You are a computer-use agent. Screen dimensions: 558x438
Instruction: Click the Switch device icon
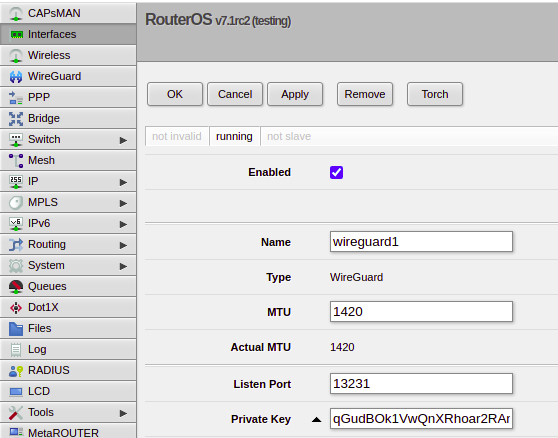pos(16,139)
